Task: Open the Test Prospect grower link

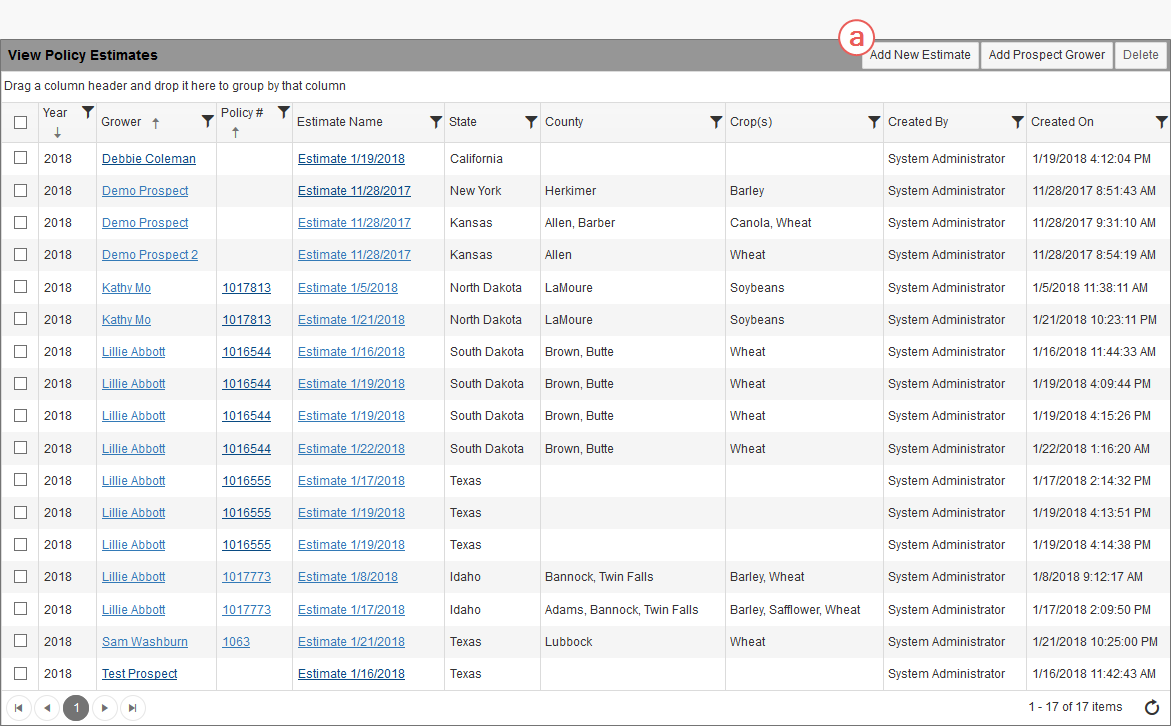Action: click(x=140, y=674)
